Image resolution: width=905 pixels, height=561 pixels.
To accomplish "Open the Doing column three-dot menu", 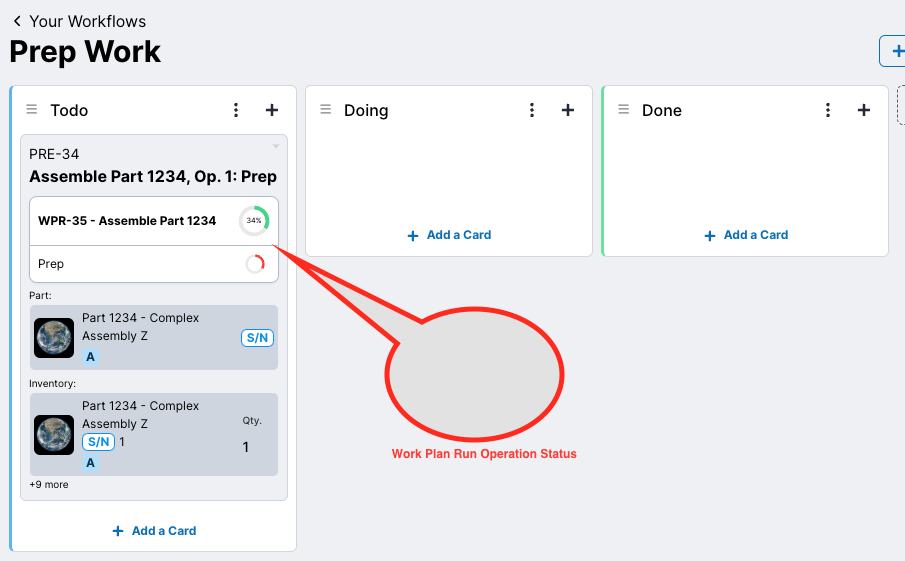I will pyautogui.click(x=532, y=110).
